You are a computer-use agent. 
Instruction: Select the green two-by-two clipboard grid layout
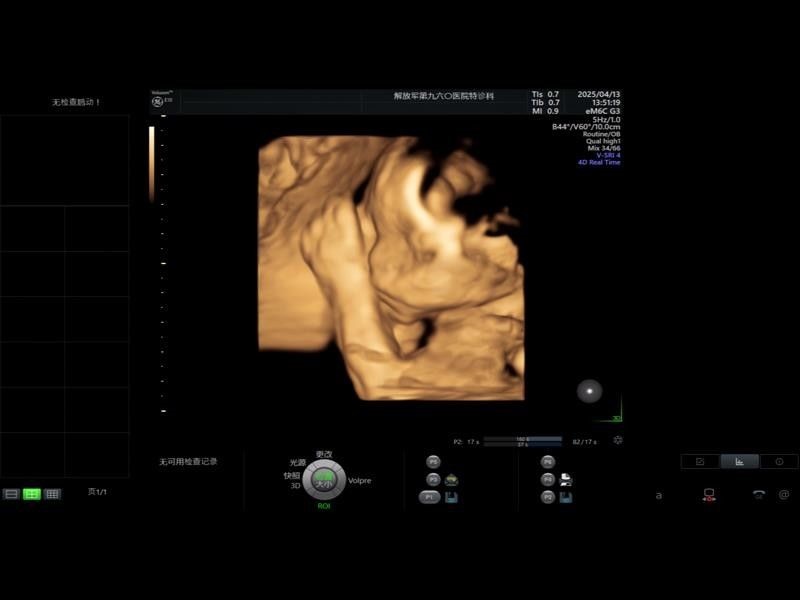[x=32, y=494]
